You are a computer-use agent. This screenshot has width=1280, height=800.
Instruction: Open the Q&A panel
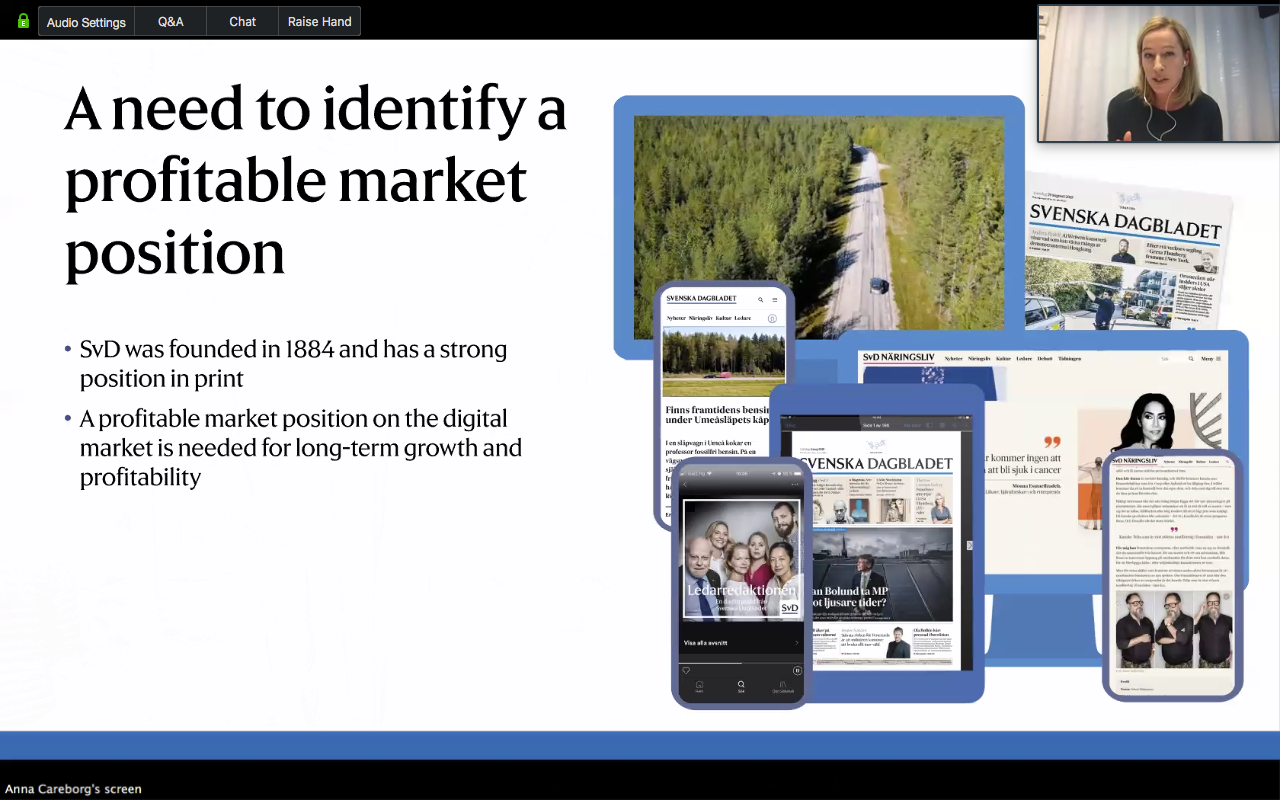(x=171, y=21)
